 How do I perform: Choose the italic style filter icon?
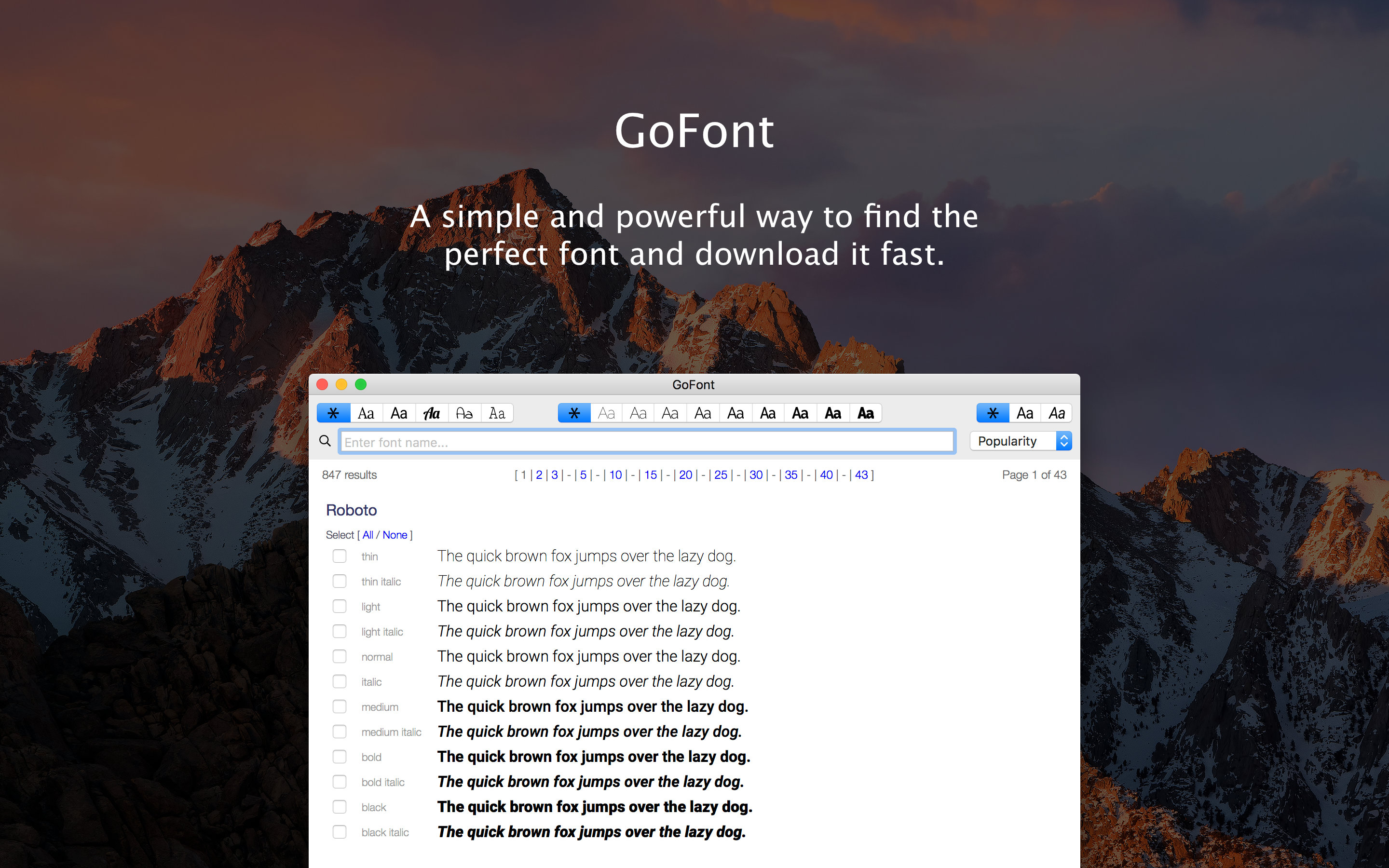point(1057,412)
